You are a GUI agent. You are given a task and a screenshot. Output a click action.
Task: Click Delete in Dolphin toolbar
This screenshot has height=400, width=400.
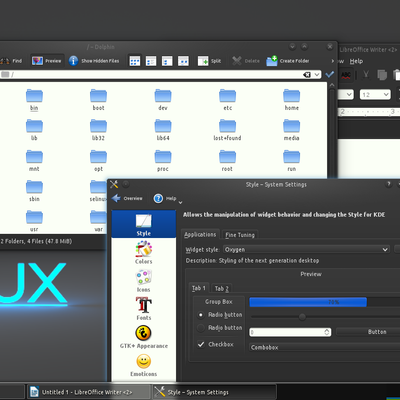[246, 61]
